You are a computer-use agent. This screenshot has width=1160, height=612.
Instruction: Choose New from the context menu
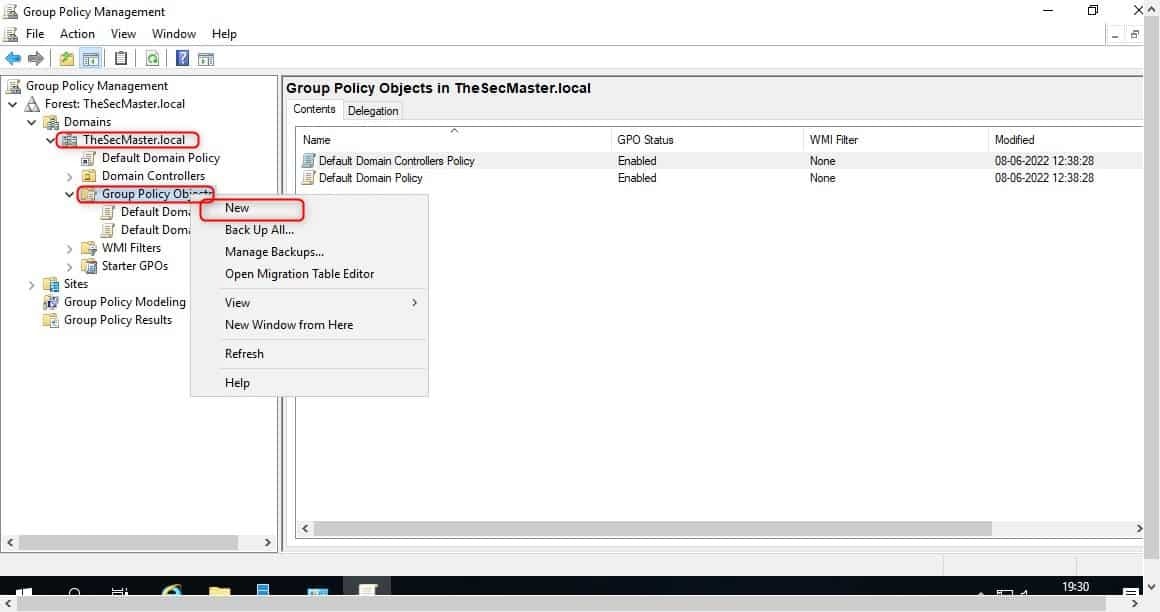click(x=309, y=209)
